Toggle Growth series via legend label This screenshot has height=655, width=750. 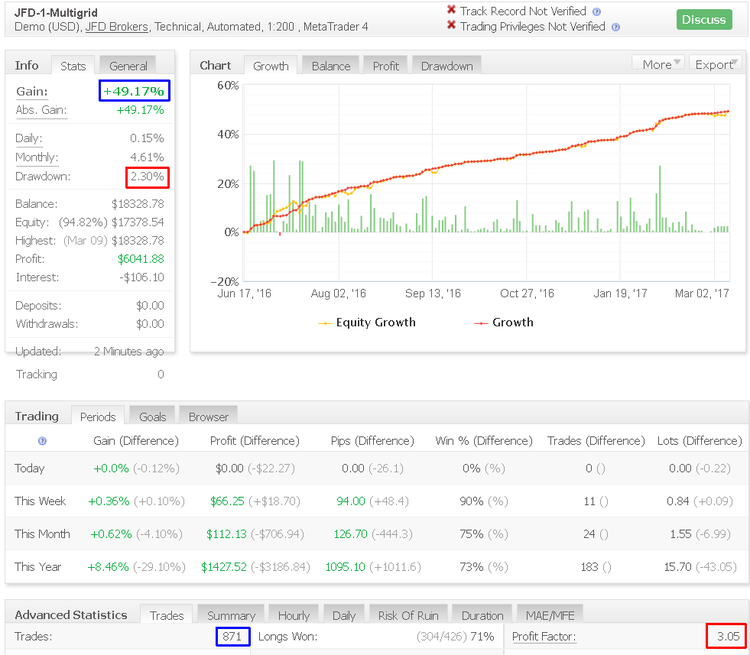tap(512, 323)
